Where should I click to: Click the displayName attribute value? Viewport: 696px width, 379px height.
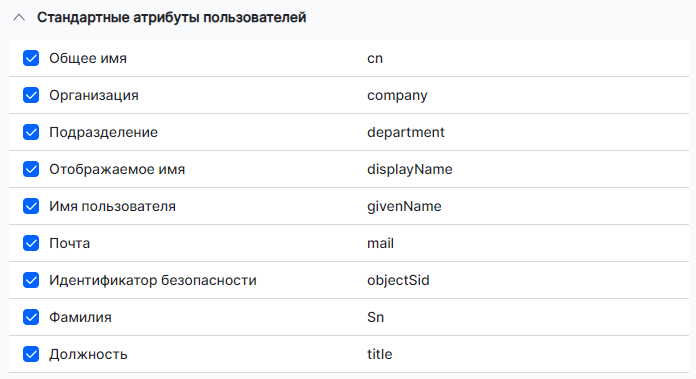pyautogui.click(x=410, y=170)
